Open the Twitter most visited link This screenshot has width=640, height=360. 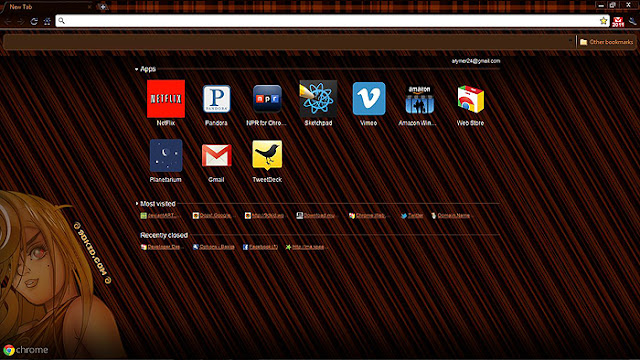tap(412, 216)
